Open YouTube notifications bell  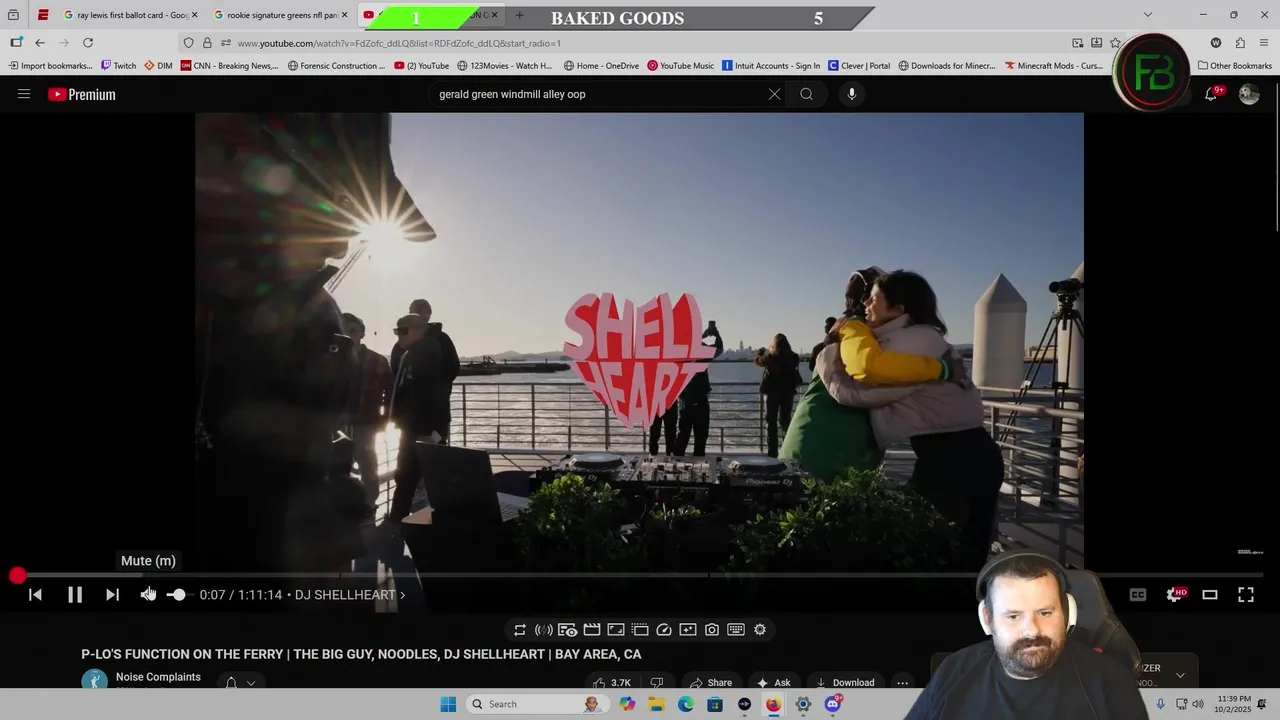click(x=1211, y=94)
